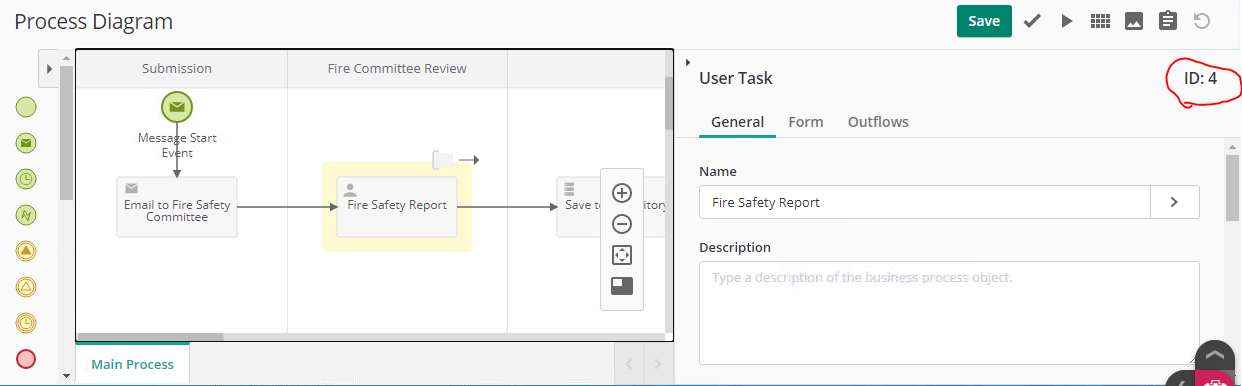Zoom in on the diagram canvas
The image size is (1242, 386).
(x=621, y=193)
